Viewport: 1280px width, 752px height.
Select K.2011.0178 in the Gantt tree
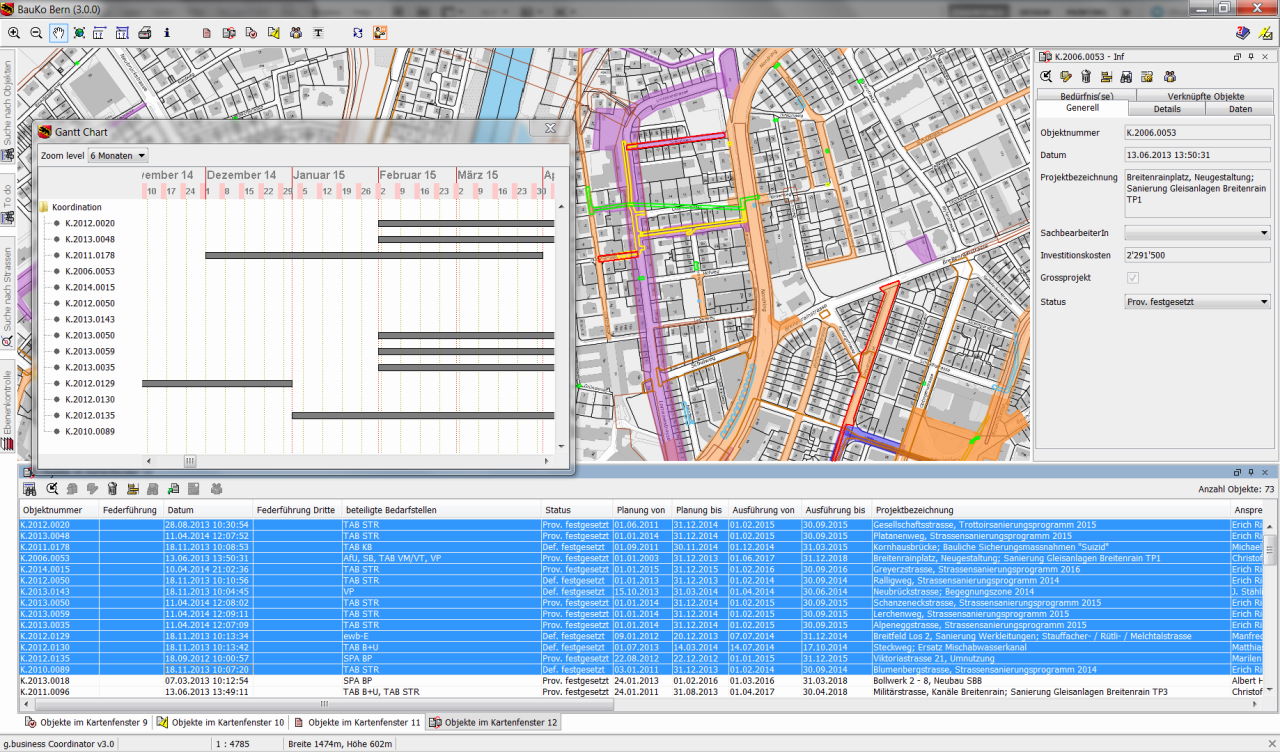click(90, 255)
